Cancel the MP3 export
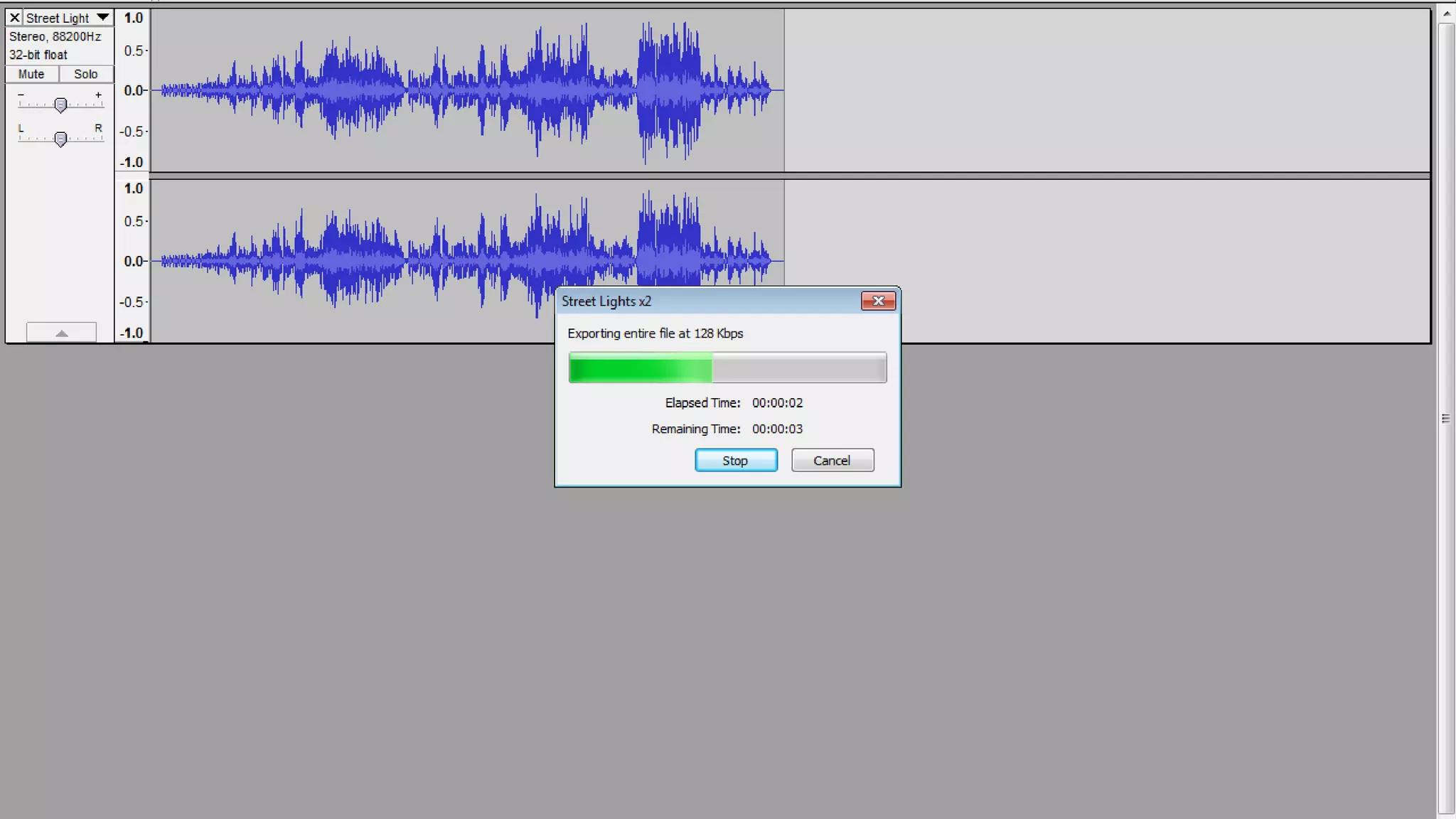 point(833,461)
